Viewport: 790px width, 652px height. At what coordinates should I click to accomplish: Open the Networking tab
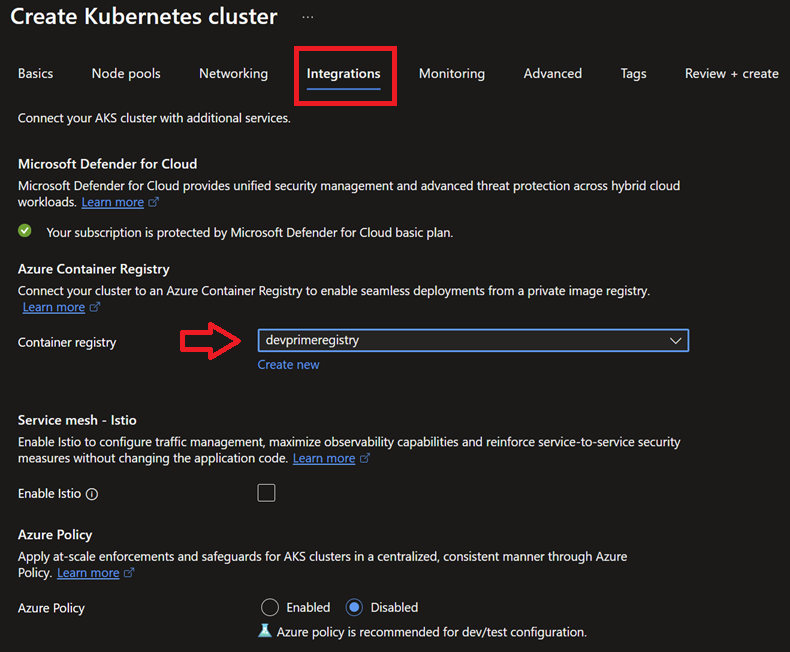click(x=233, y=74)
